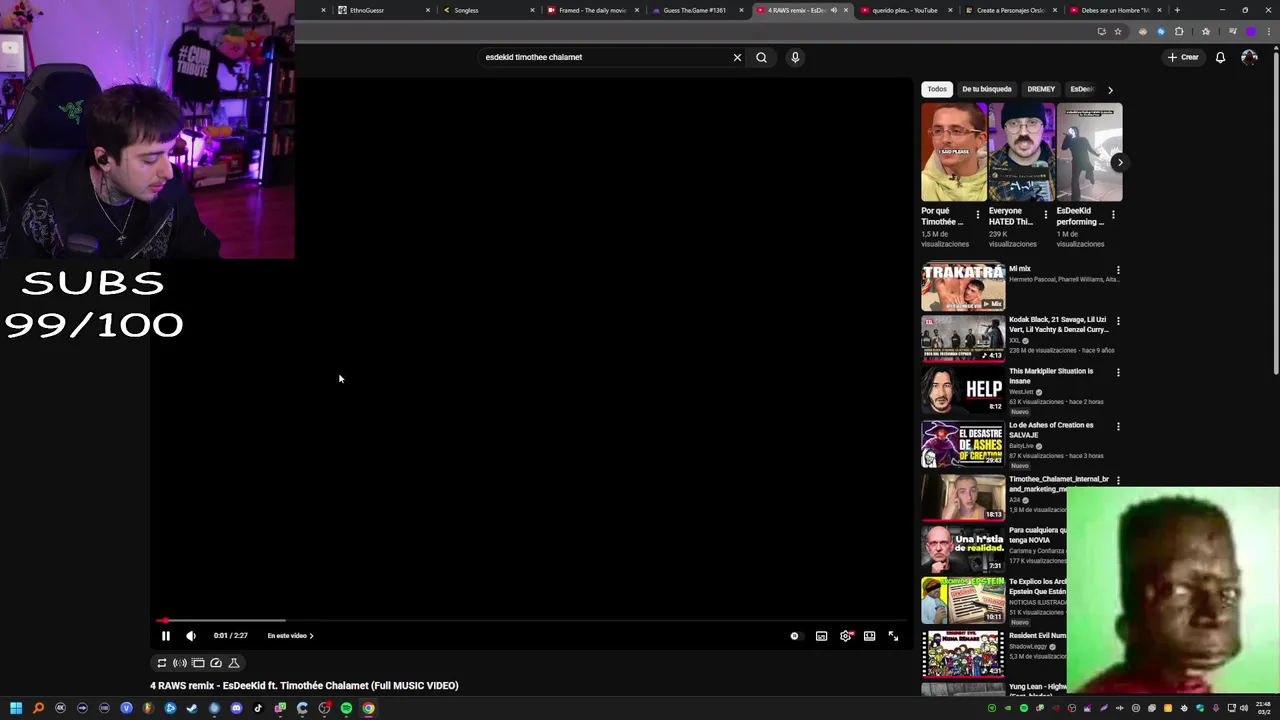
Task: Advance the Shorts shelf with next arrow
Action: click(x=1120, y=162)
